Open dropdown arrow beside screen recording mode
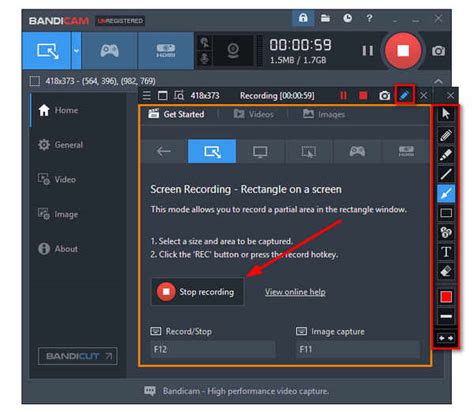Screen dimensions: 474x412 click(x=76, y=51)
